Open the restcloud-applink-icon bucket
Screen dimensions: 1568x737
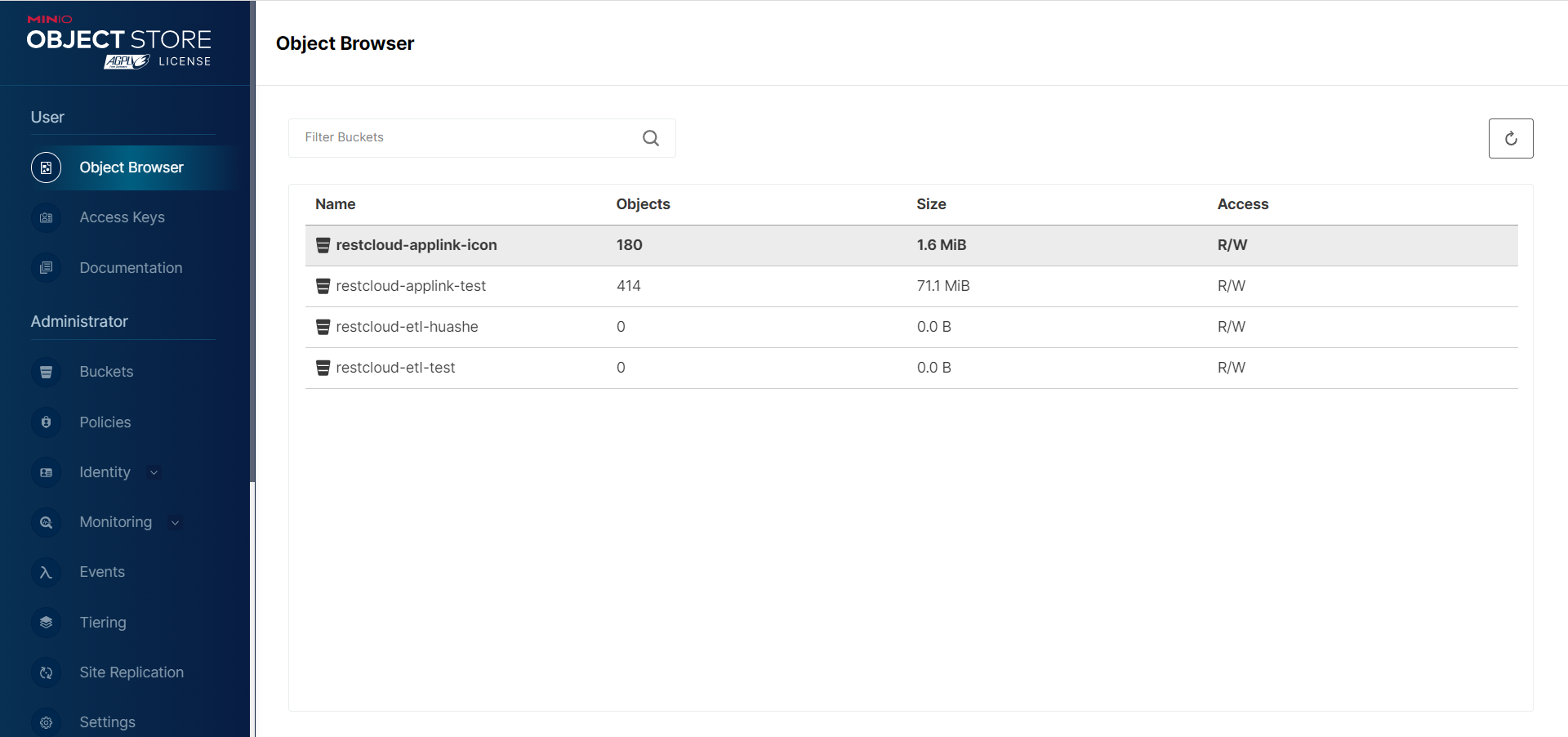click(x=416, y=245)
